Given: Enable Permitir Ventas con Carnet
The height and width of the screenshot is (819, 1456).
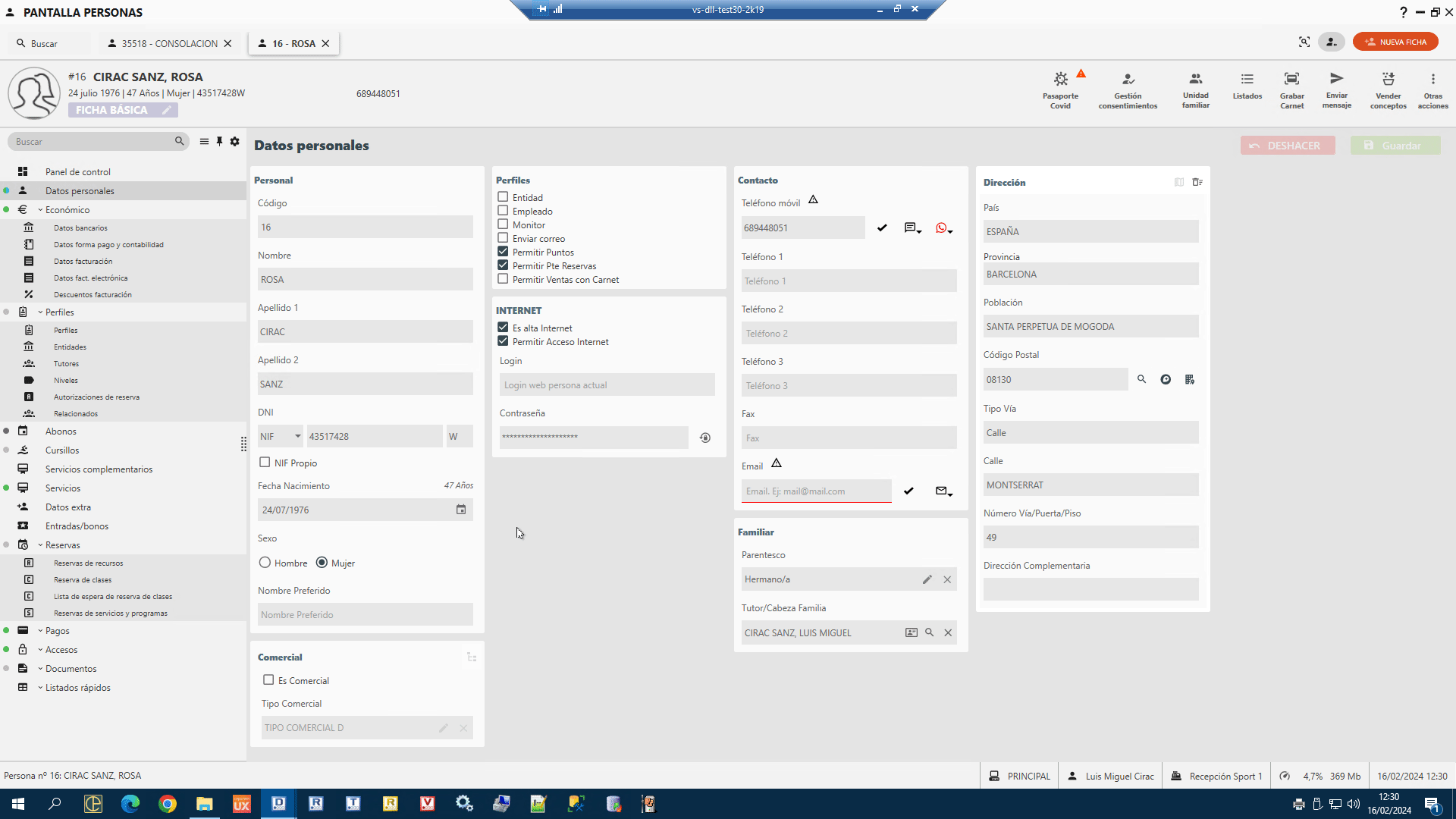Looking at the screenshot, I should [x=503, y=279].
